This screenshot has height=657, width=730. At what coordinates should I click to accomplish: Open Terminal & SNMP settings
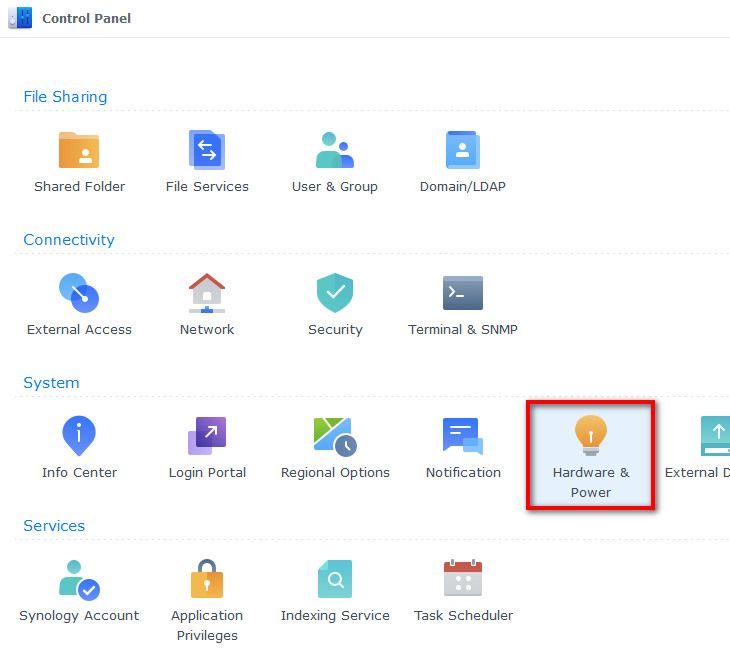pyautogui.click(x=462, y=305)
